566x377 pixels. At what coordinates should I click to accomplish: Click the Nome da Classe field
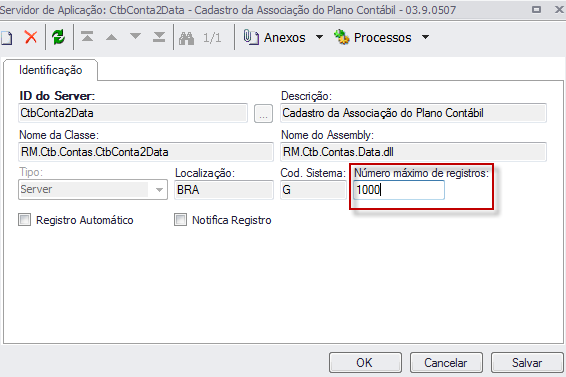pyautogui.click(x=146, y=152)
